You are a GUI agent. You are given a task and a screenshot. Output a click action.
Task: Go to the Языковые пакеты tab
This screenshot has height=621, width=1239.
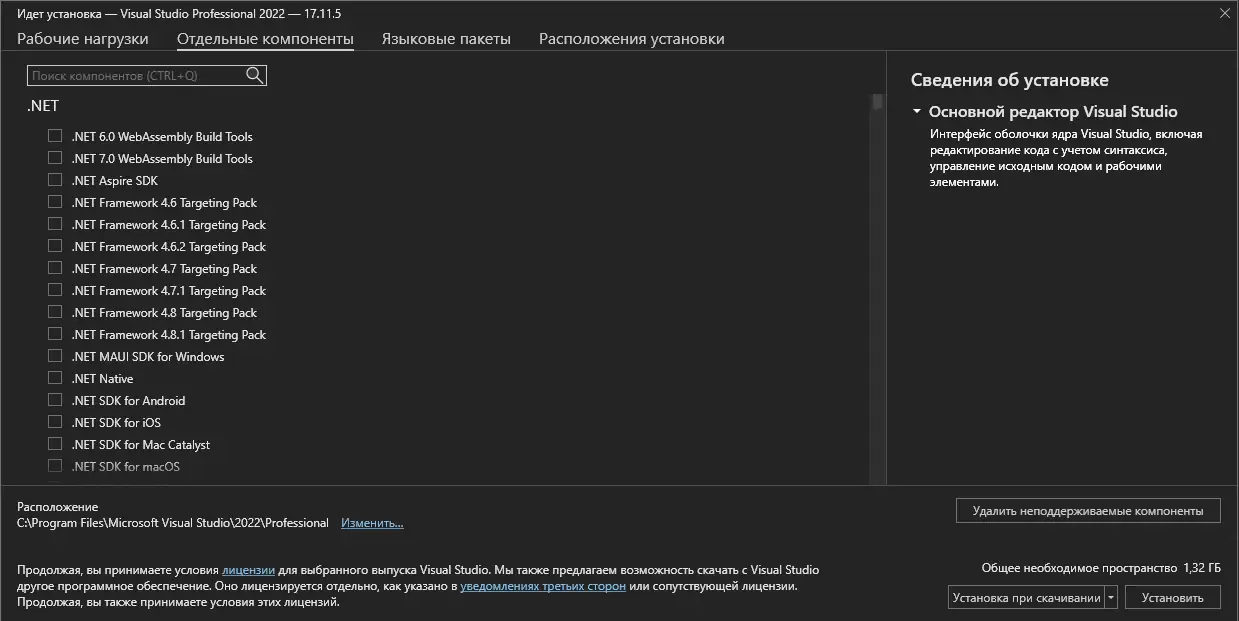coord(446,39)
